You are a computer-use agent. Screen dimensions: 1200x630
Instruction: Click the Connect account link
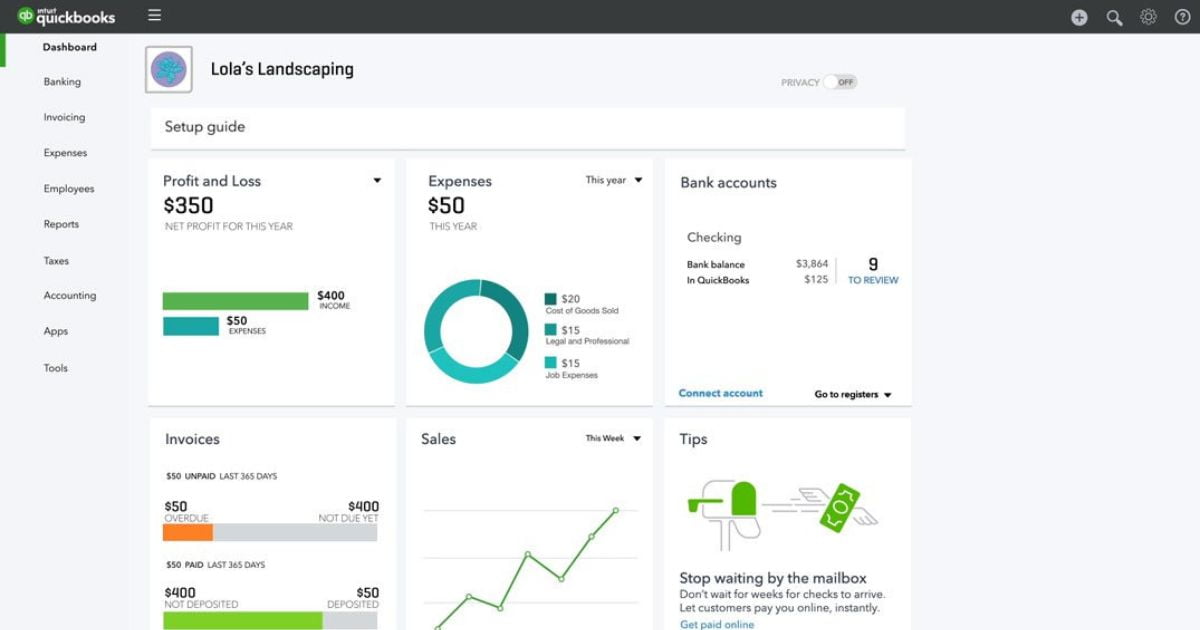click(721, 393)
